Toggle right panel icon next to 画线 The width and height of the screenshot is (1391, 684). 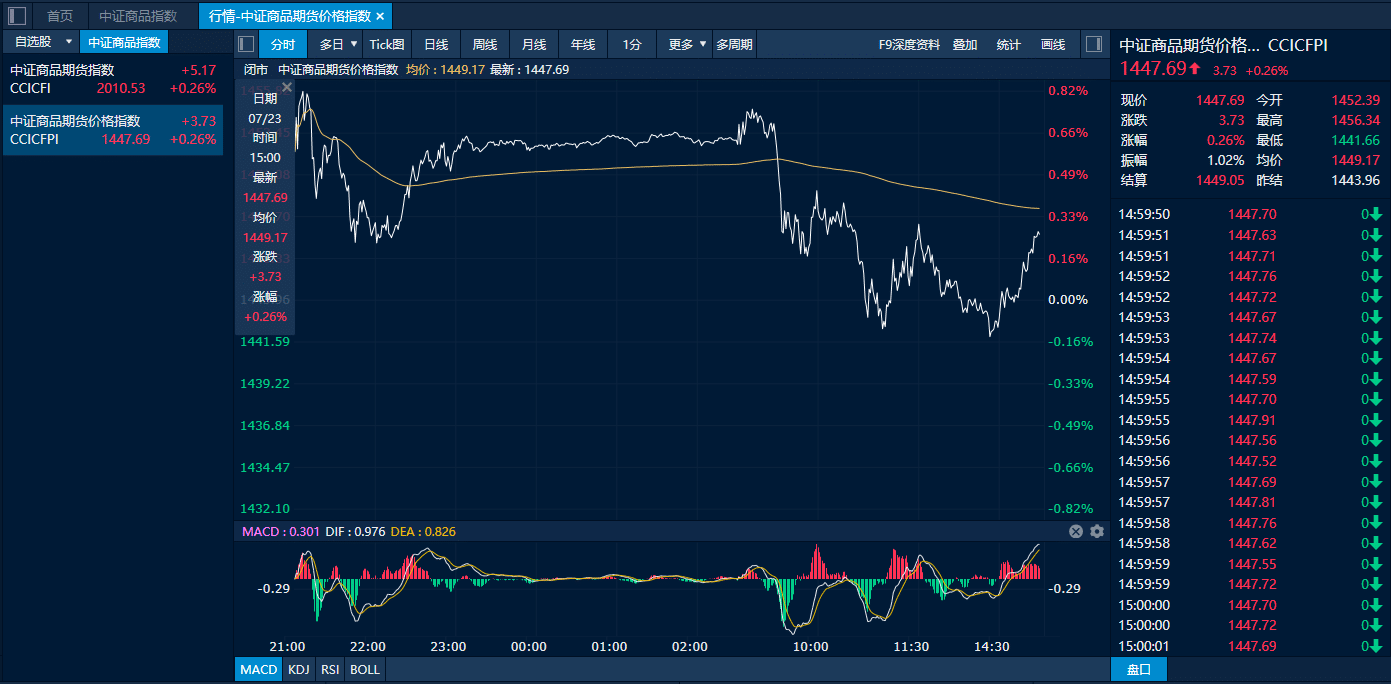click(1094, 44)
